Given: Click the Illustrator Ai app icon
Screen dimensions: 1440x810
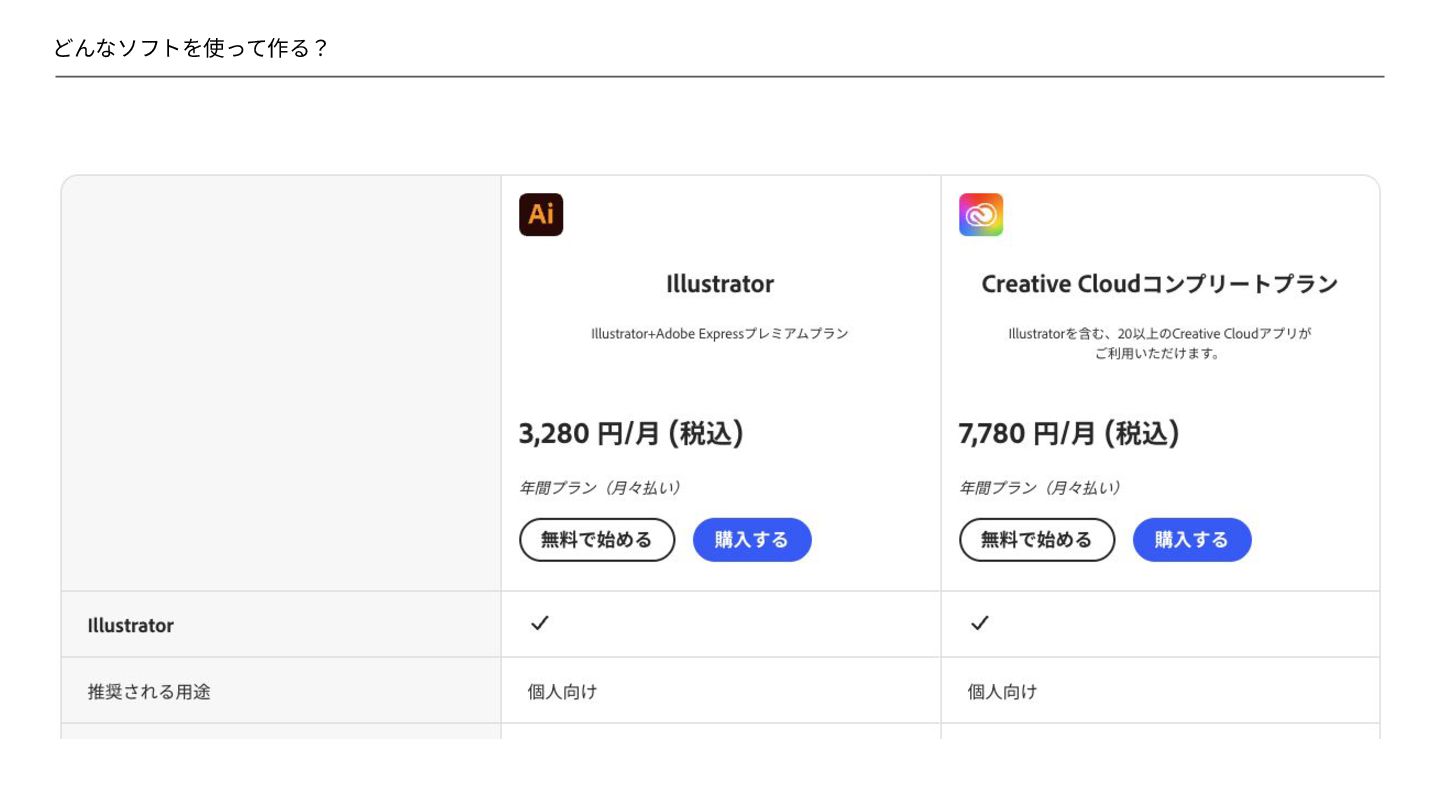Looking at the screenshot, I should (541, 214).
